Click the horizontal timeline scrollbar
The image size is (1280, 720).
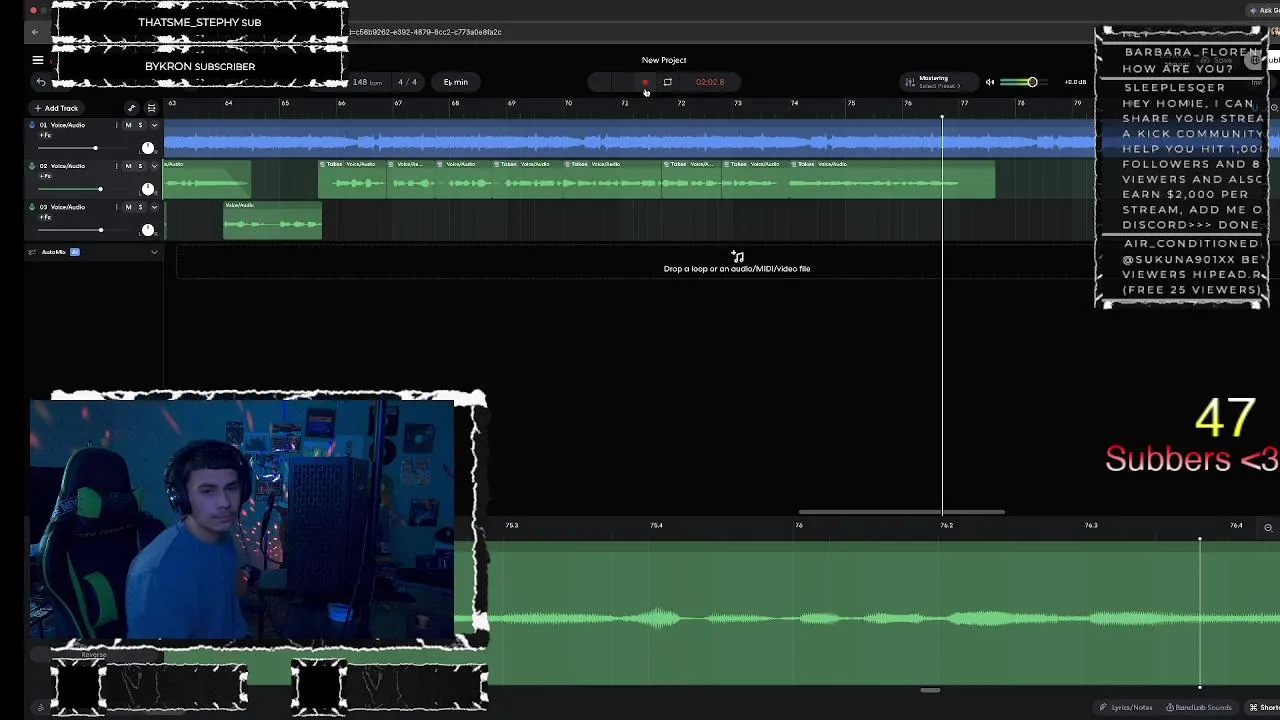[x=901, y=512]
